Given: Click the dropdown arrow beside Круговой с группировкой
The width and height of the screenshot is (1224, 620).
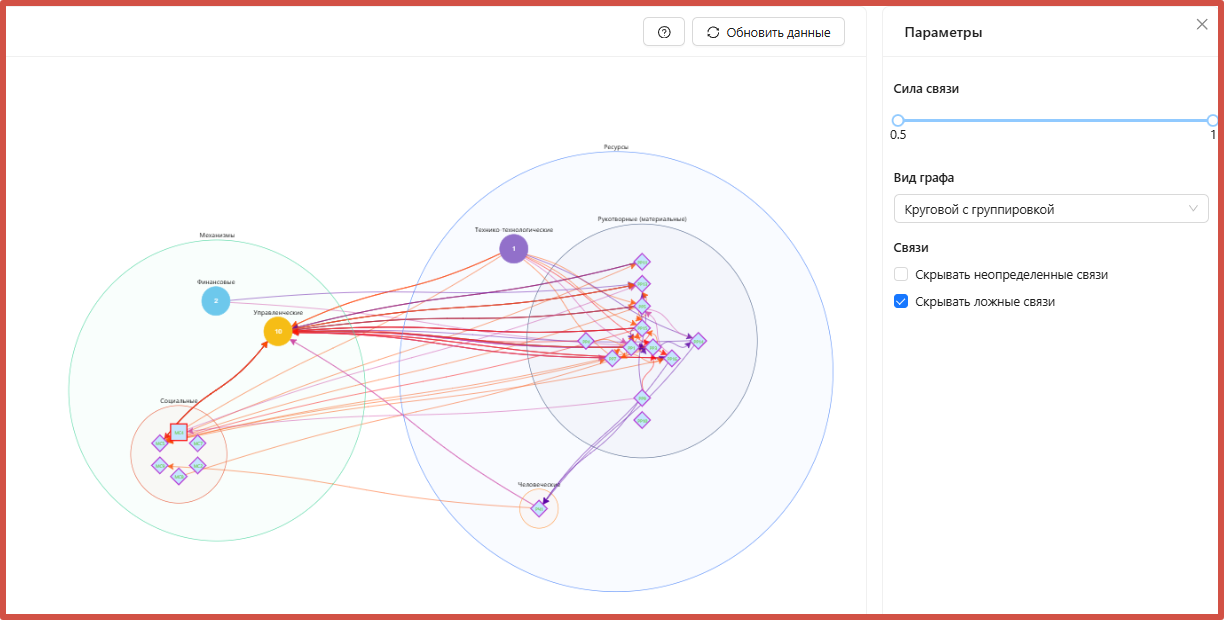Looking at the screenshot, I should 1193,209.
